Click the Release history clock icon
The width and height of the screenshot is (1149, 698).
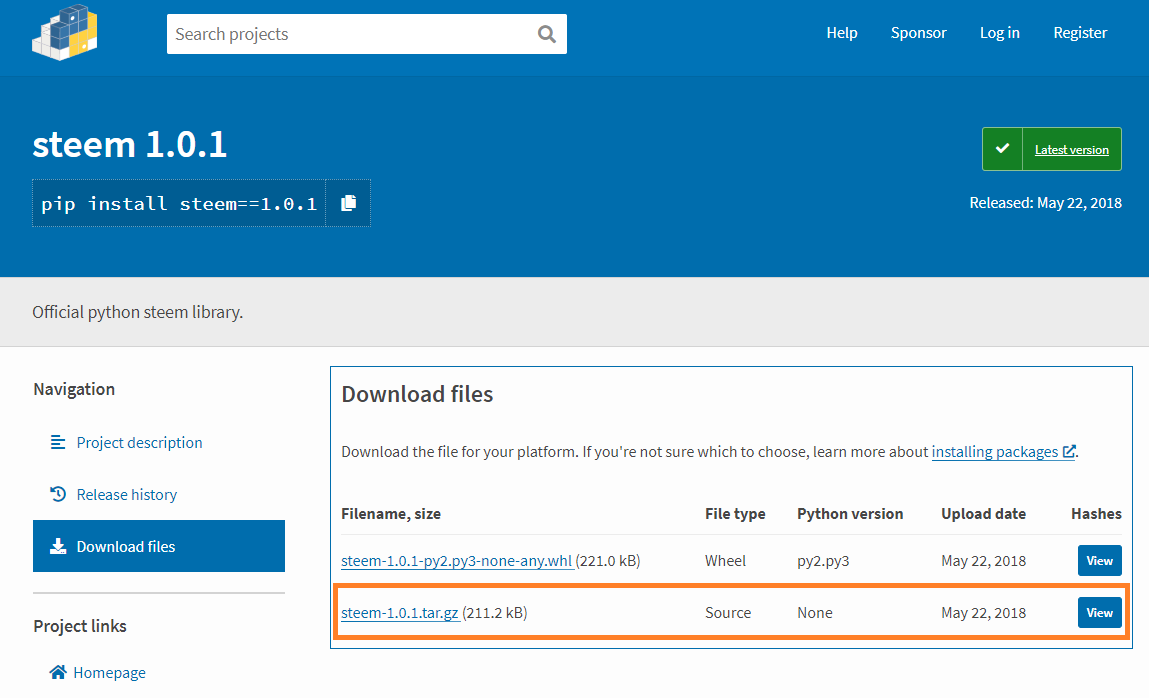[x=58, y=494]
